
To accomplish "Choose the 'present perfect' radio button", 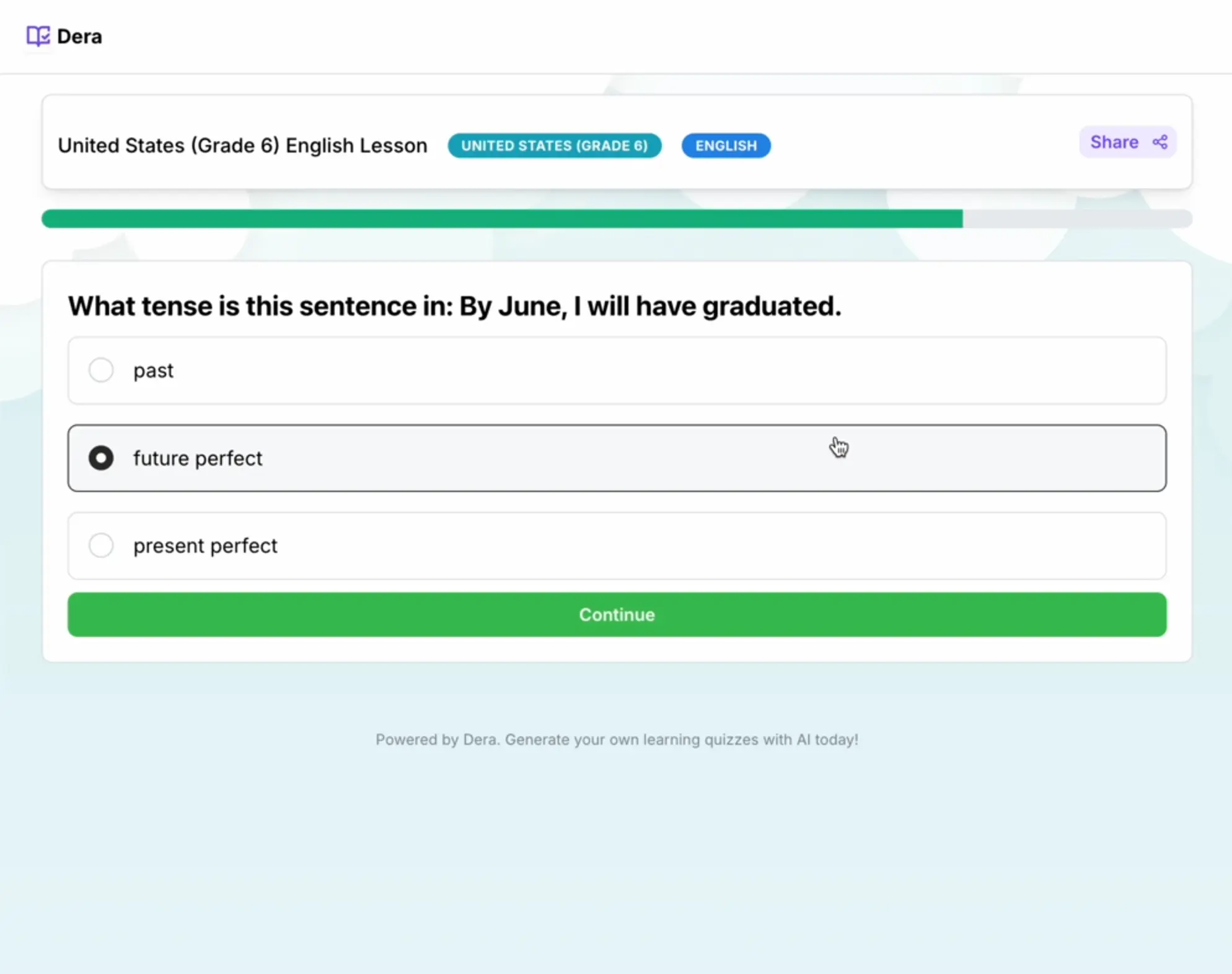I will click(101, 545).
